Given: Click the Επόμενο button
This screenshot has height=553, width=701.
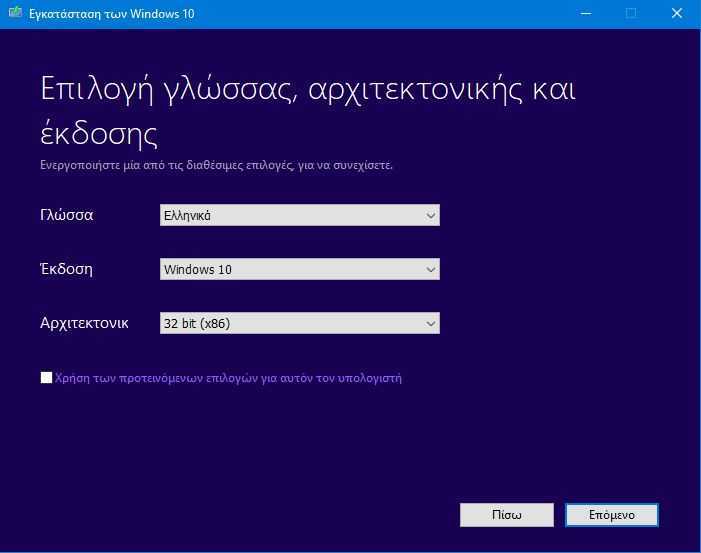Looking at the screenshot, I should [x=612, y=515].
